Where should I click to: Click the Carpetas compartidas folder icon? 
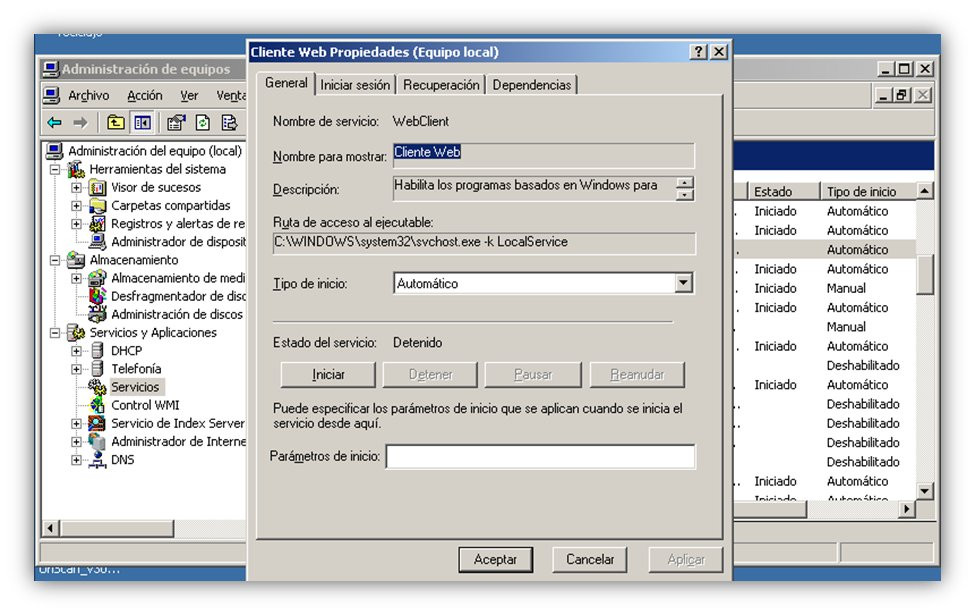tap(97, 205)
